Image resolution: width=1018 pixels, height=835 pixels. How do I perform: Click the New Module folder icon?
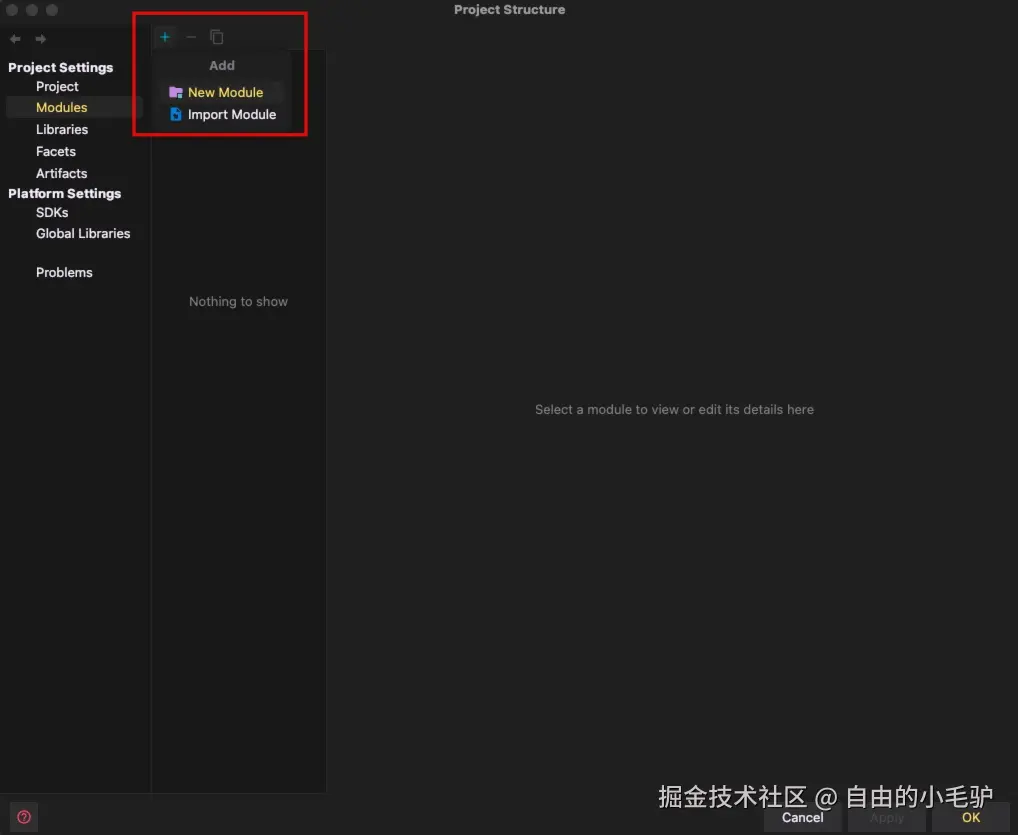point(175,92)
